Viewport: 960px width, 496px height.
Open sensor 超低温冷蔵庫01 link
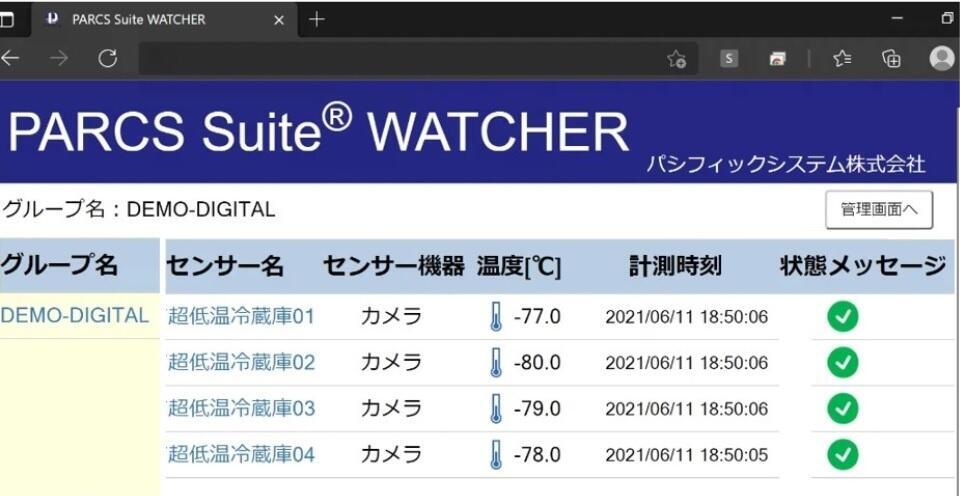point(241,317)
